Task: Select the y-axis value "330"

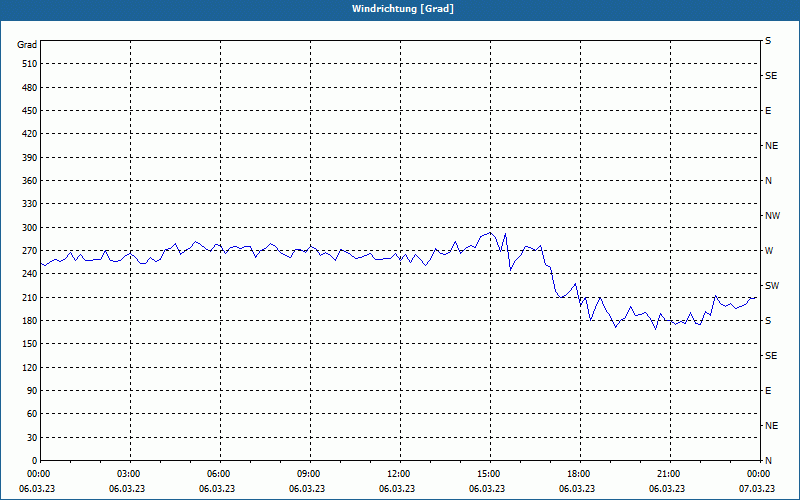Action: click(30, 204)
